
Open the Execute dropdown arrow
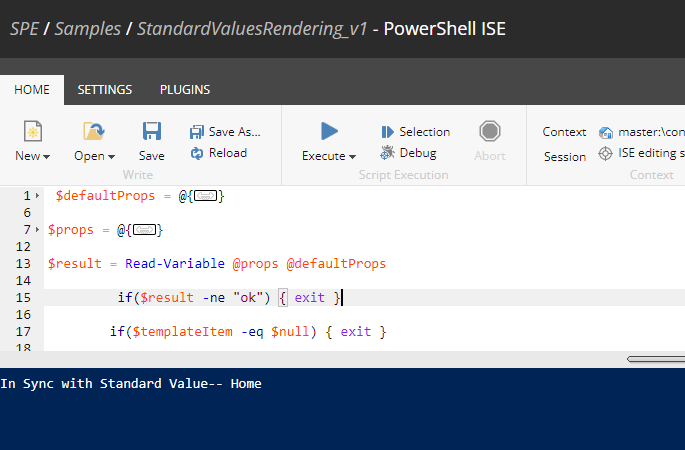(x=352, y=156)
